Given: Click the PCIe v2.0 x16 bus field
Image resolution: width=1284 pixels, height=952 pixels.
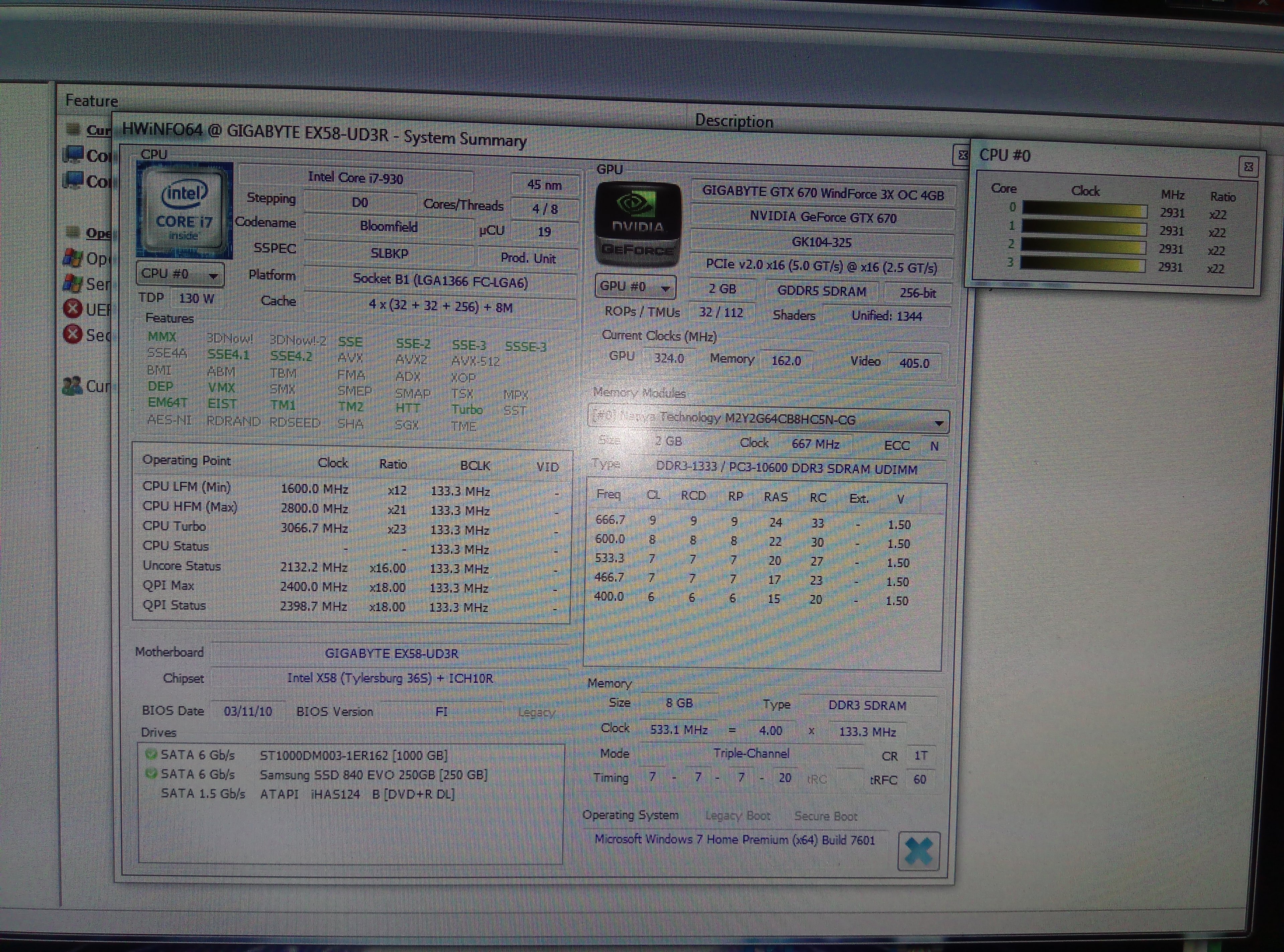Looking at the screenshot, I should (x=821, y=267).
